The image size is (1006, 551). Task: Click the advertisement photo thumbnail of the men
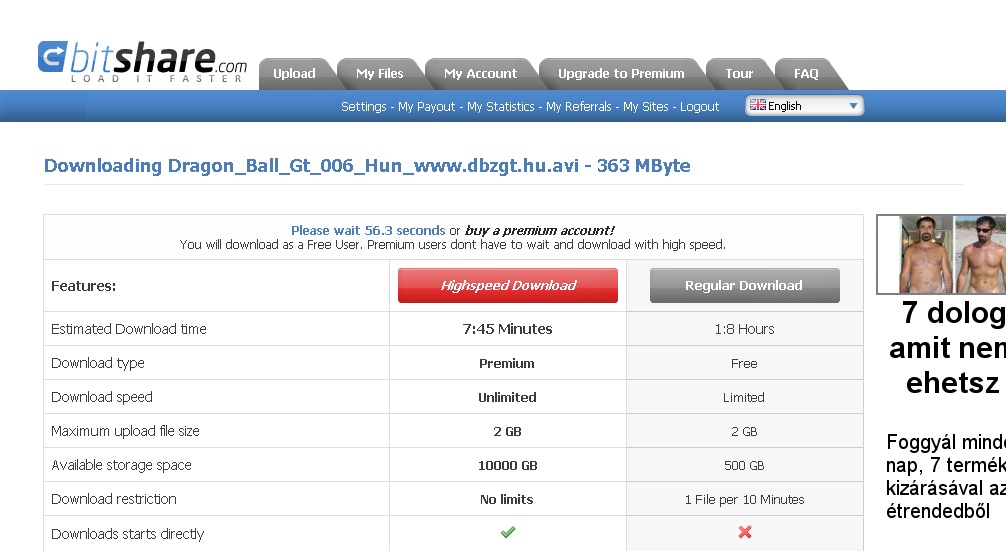coord(941,254)
